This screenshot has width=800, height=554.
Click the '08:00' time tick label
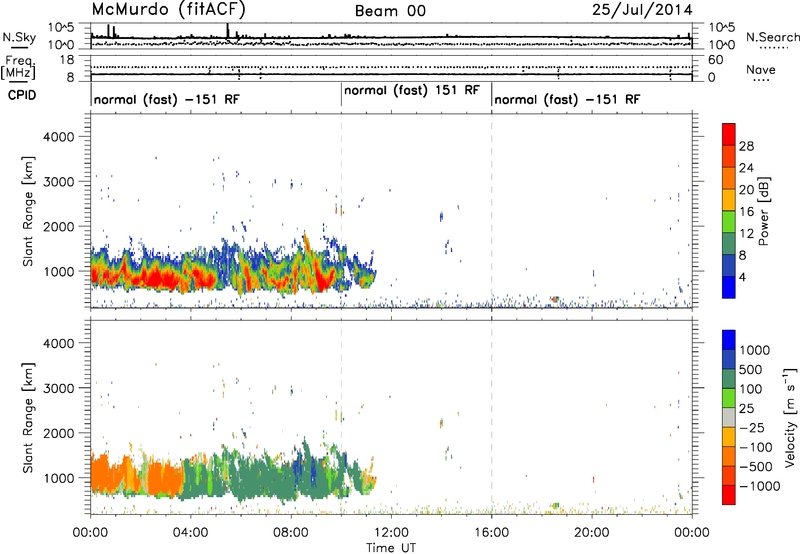pyautogui.click(x=291, y=533)
